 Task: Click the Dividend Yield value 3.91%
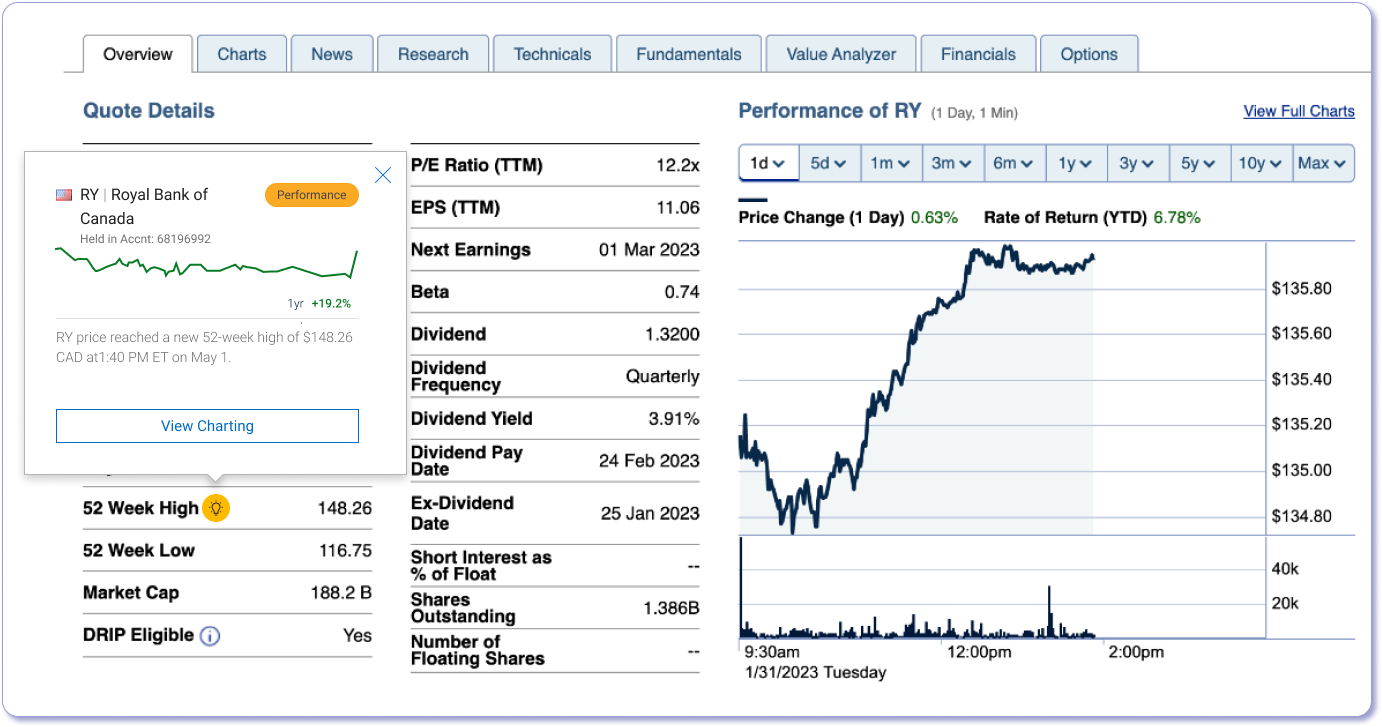point(674,419)
